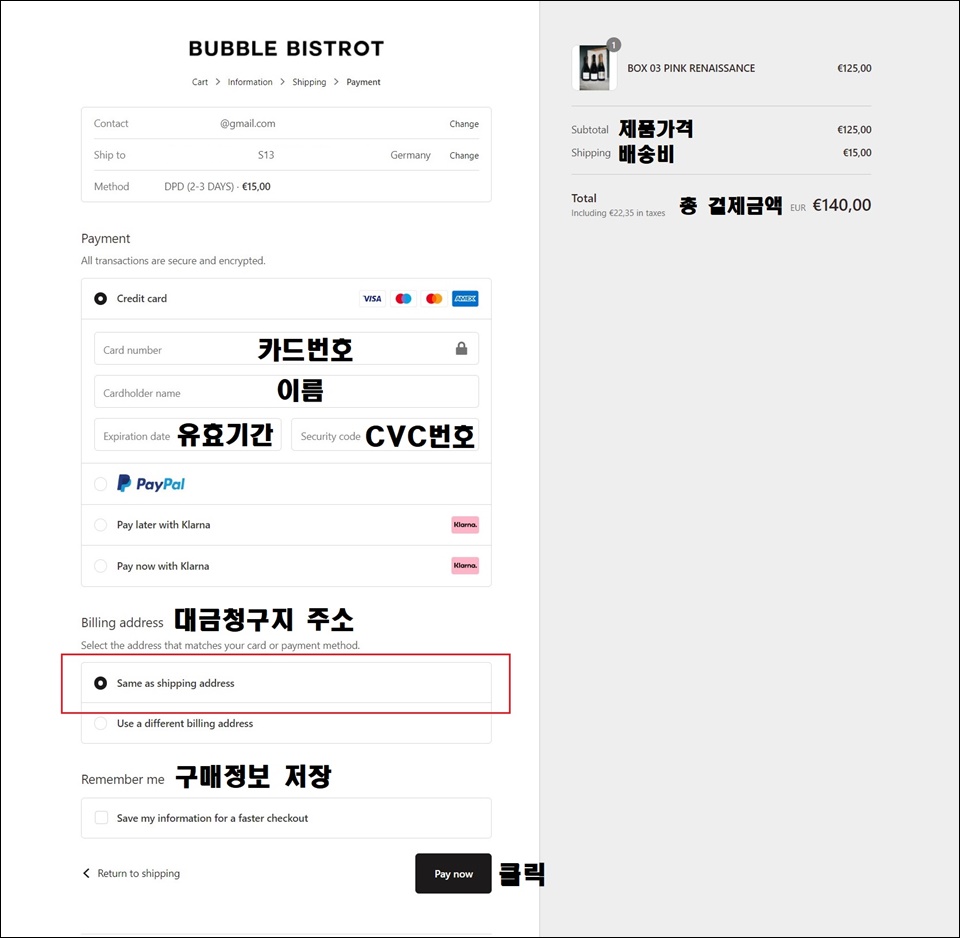Click the BOX 03 PINK RENAISSANCE title
The width and height of the screenshot is (960, 938).
pos(691,68)
